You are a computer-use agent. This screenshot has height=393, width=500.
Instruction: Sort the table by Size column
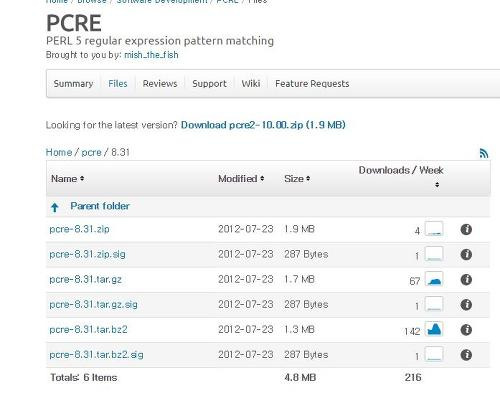click(x=297, y=179)
